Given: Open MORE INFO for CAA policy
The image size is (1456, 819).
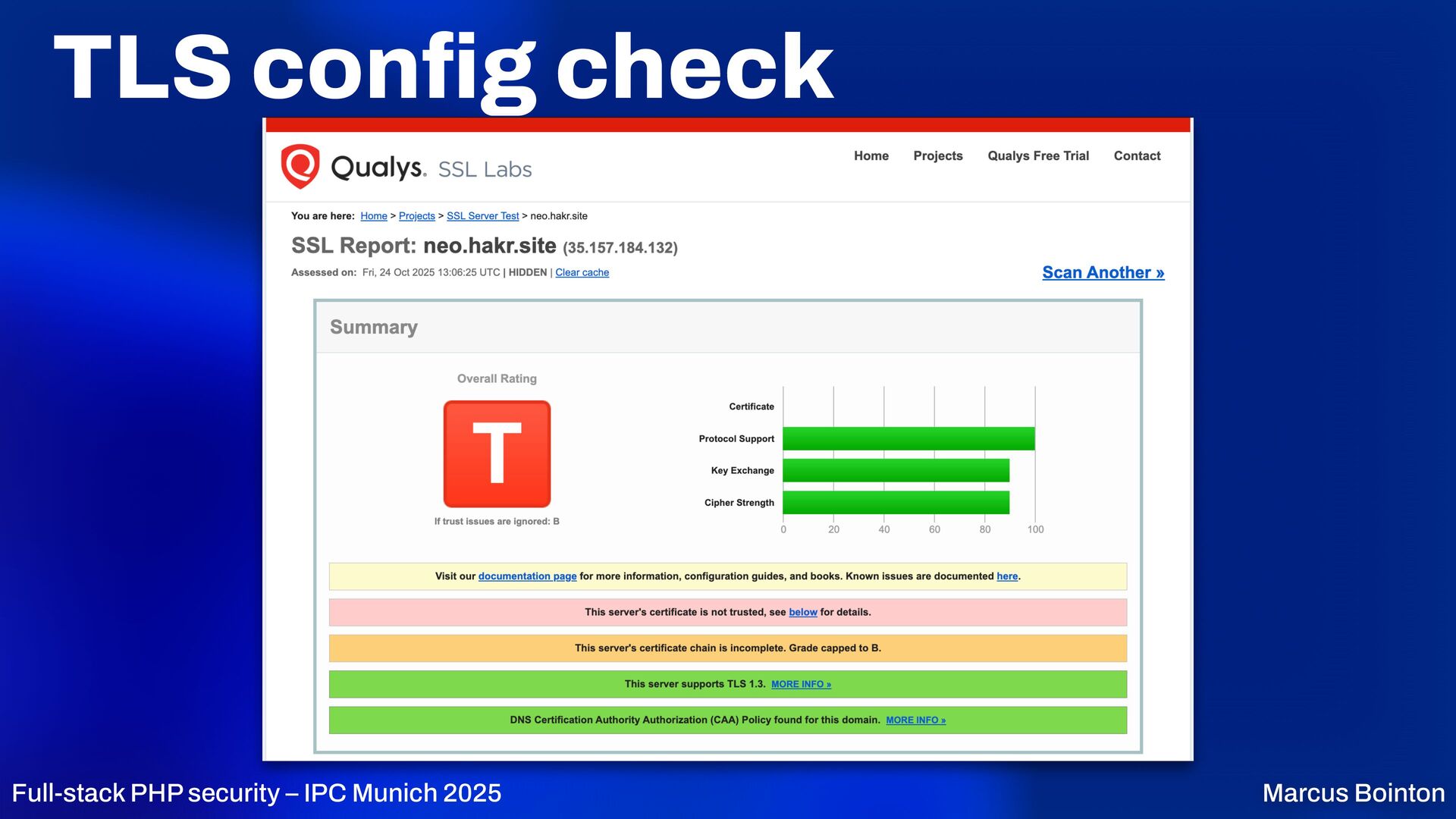Looking at the screenshot, I should (915, 720).
